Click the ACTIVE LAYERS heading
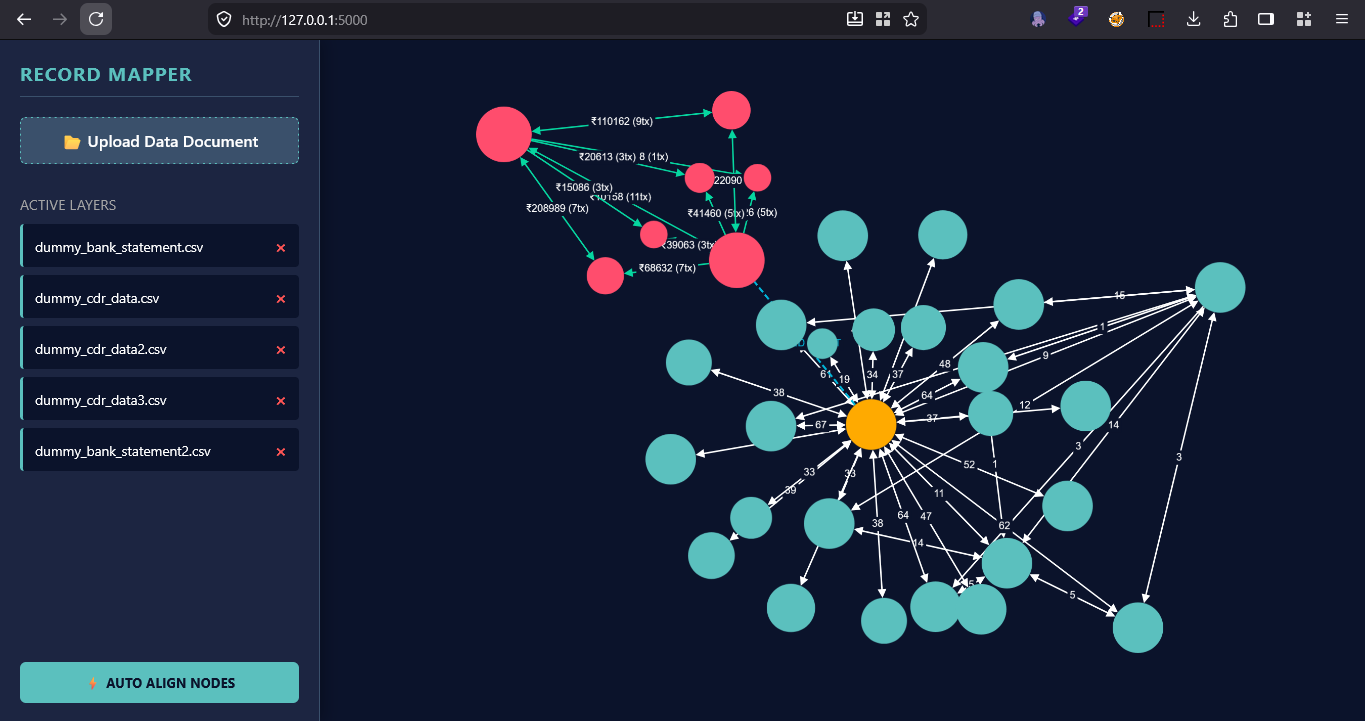 pyautogui.click(x=68, y=205)
